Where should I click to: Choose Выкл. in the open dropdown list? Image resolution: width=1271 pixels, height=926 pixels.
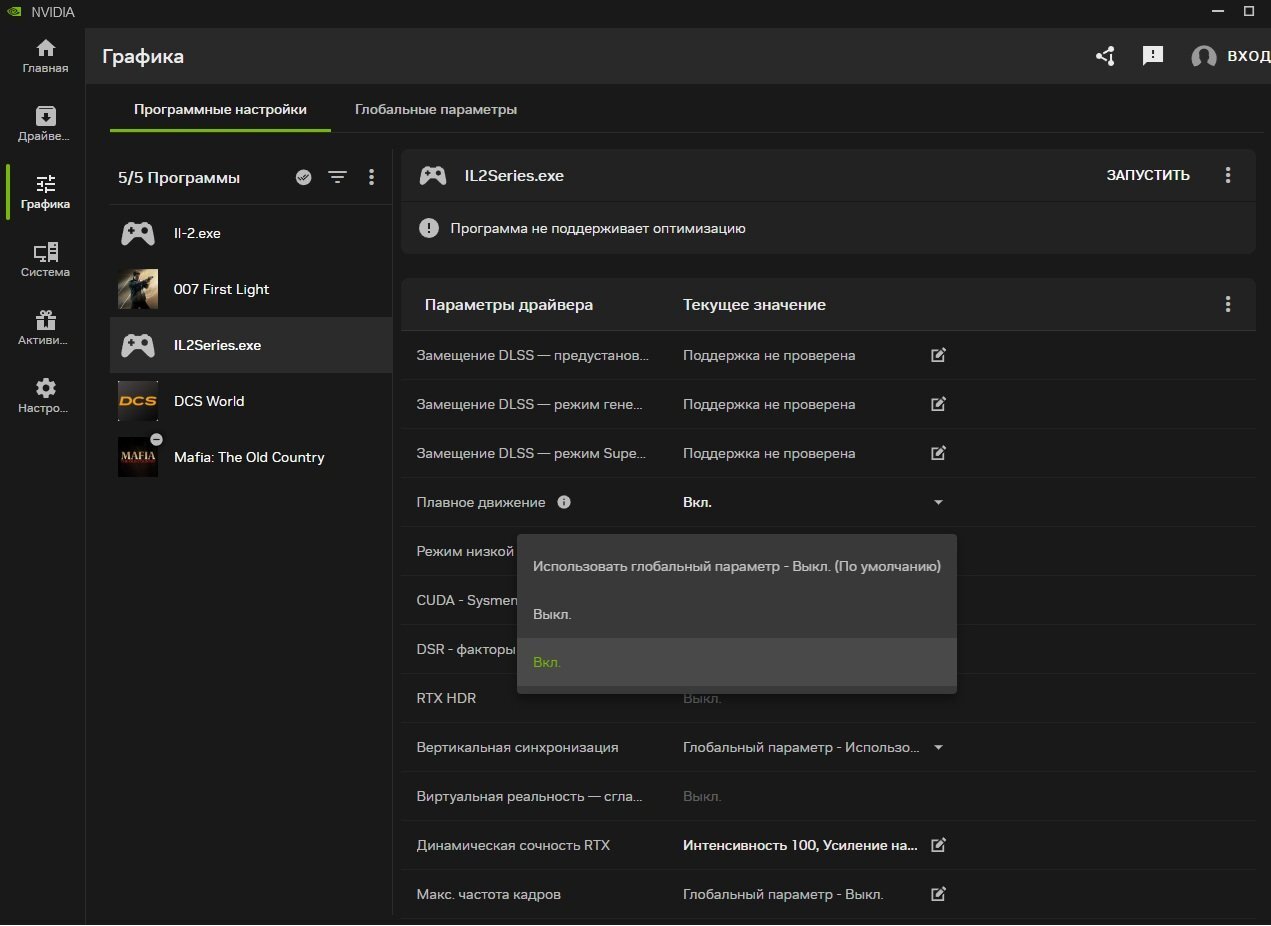tap(737, 614)
